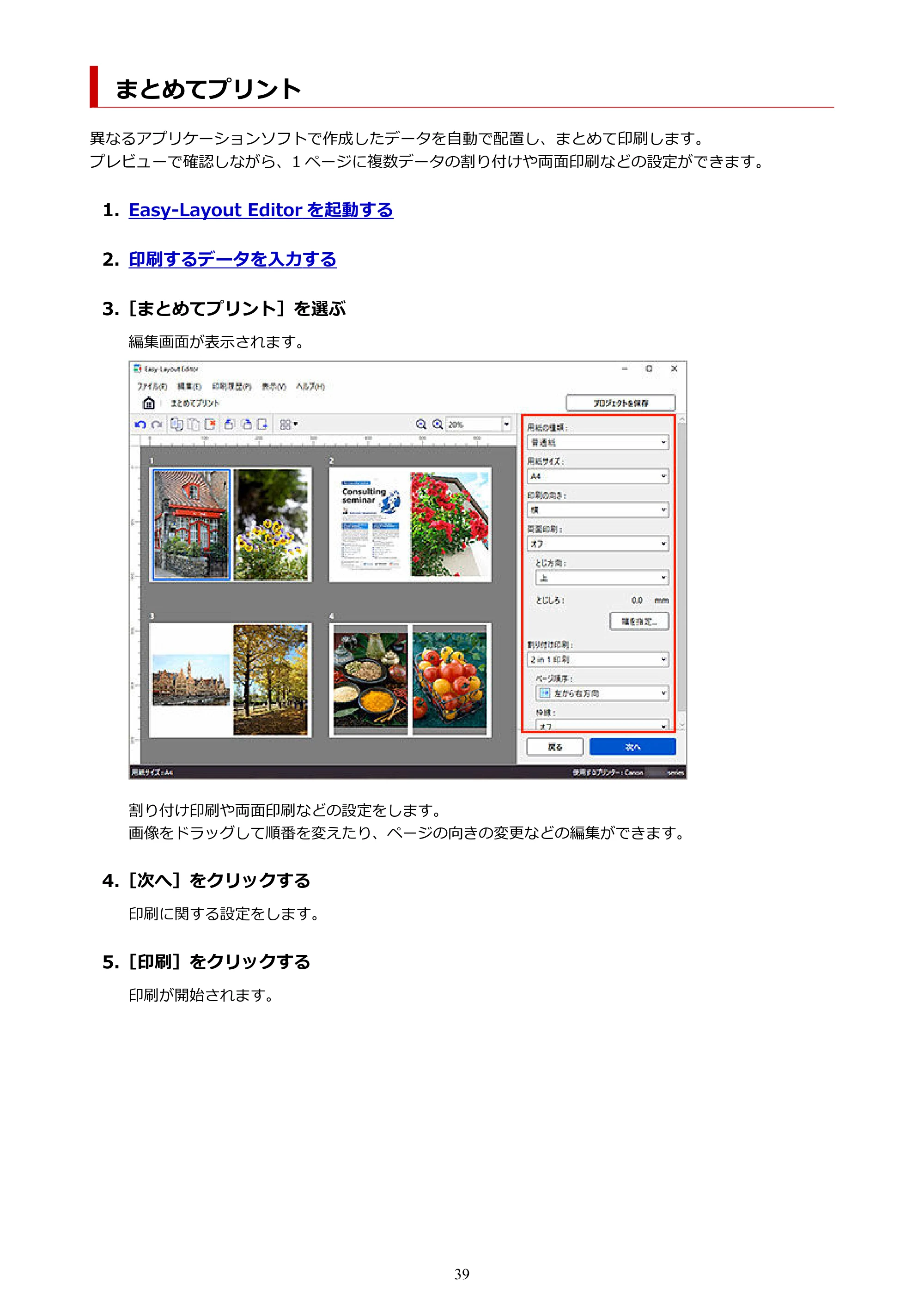This screenshot has width=924, height=1307.
Task: Select the red house photo thumbnail on page 1
Action: (191, 524)
